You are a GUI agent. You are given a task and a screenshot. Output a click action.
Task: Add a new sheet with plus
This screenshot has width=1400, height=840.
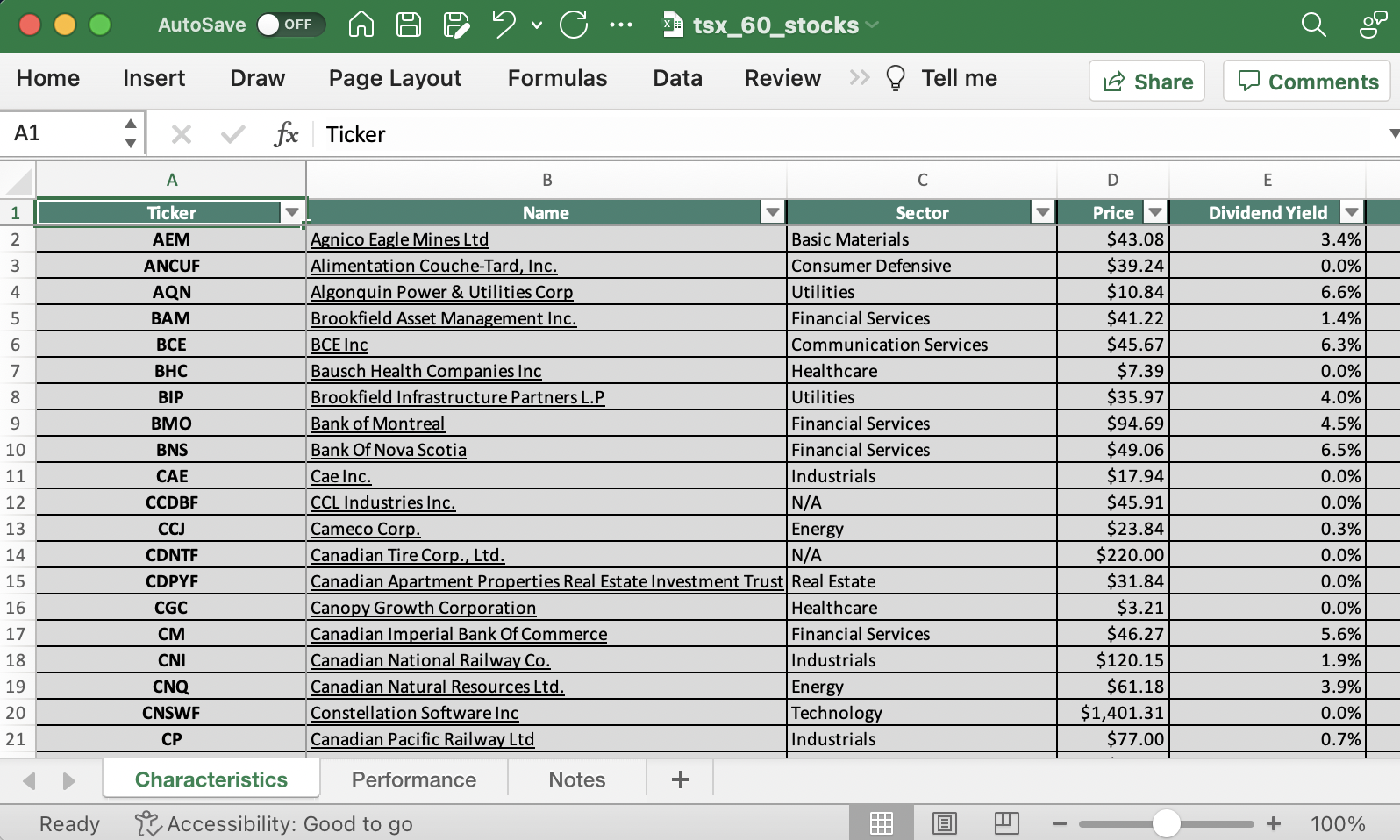[681, 779]
